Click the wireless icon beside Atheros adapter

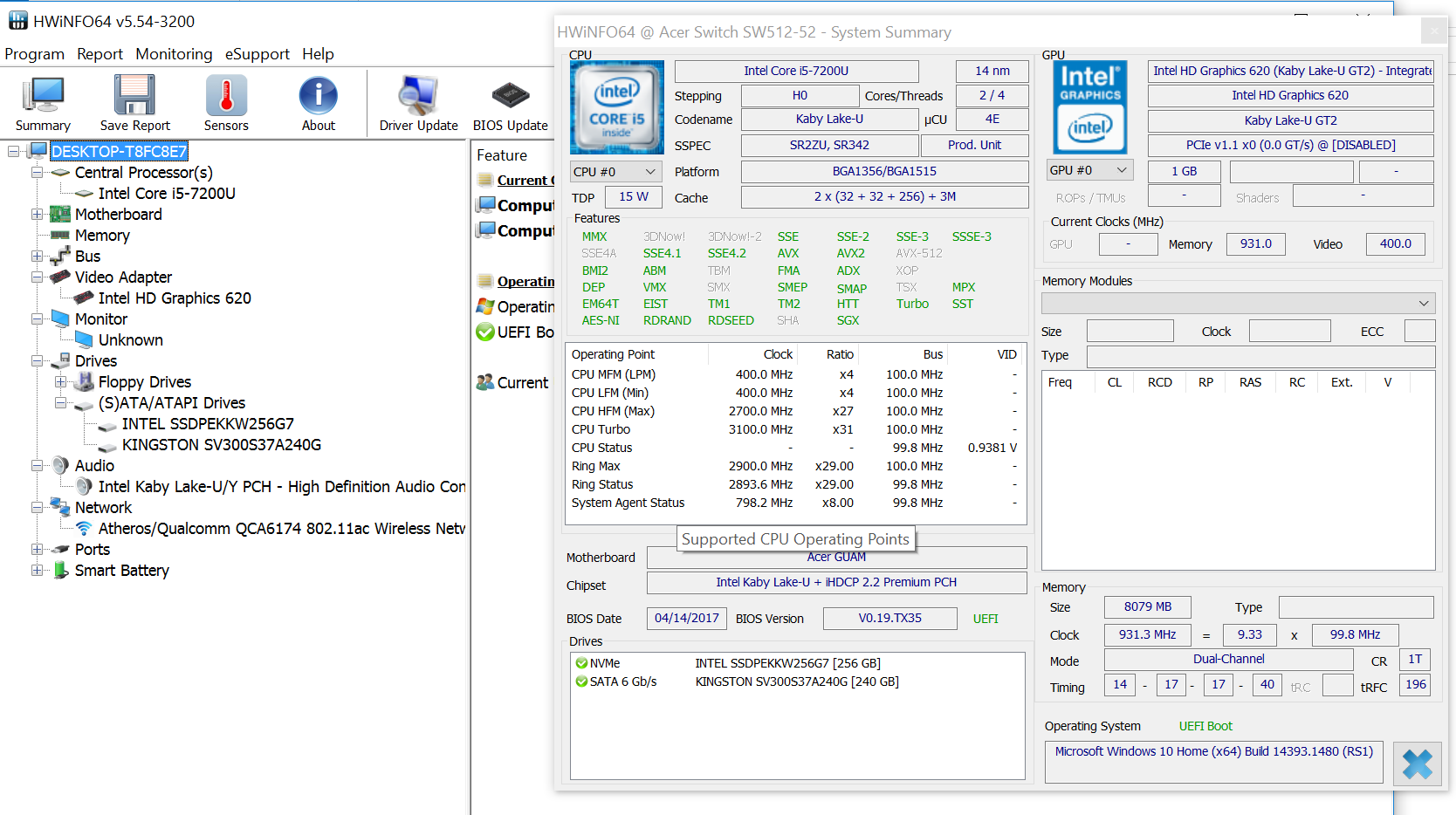coord(84,528)
